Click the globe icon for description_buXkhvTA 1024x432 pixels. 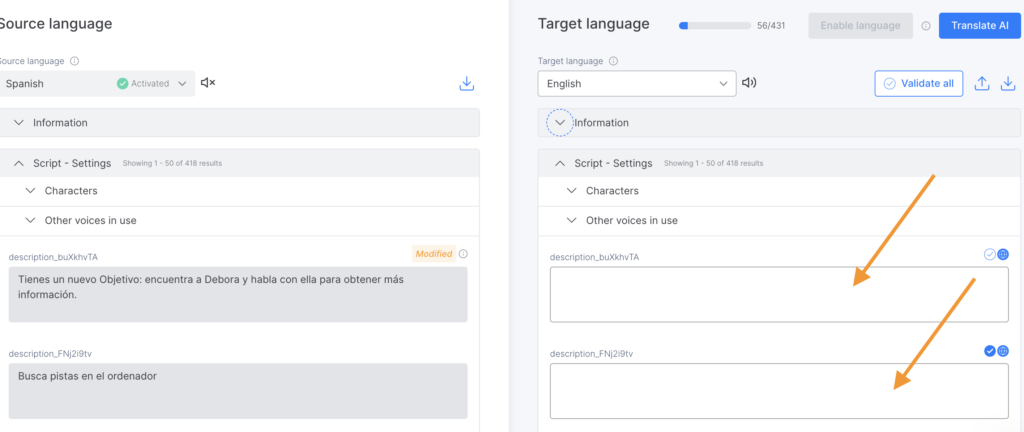[x=1002, y=255]
